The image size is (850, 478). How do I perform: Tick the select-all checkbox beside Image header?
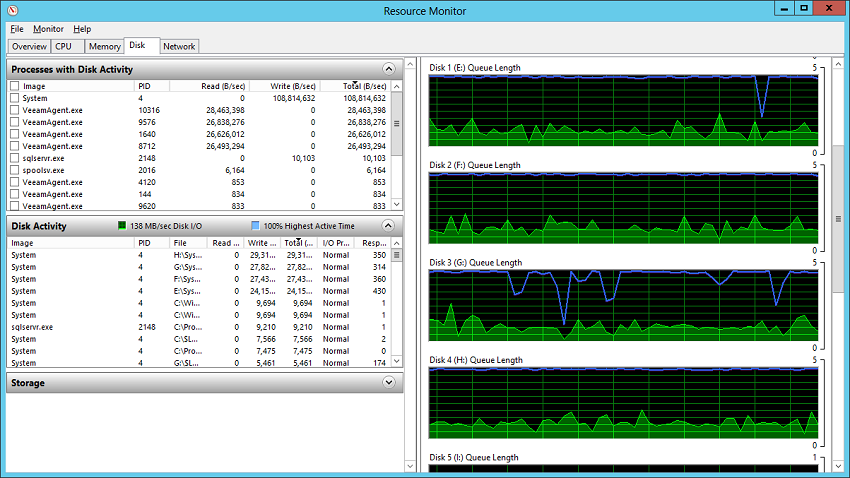coord(15,86)
